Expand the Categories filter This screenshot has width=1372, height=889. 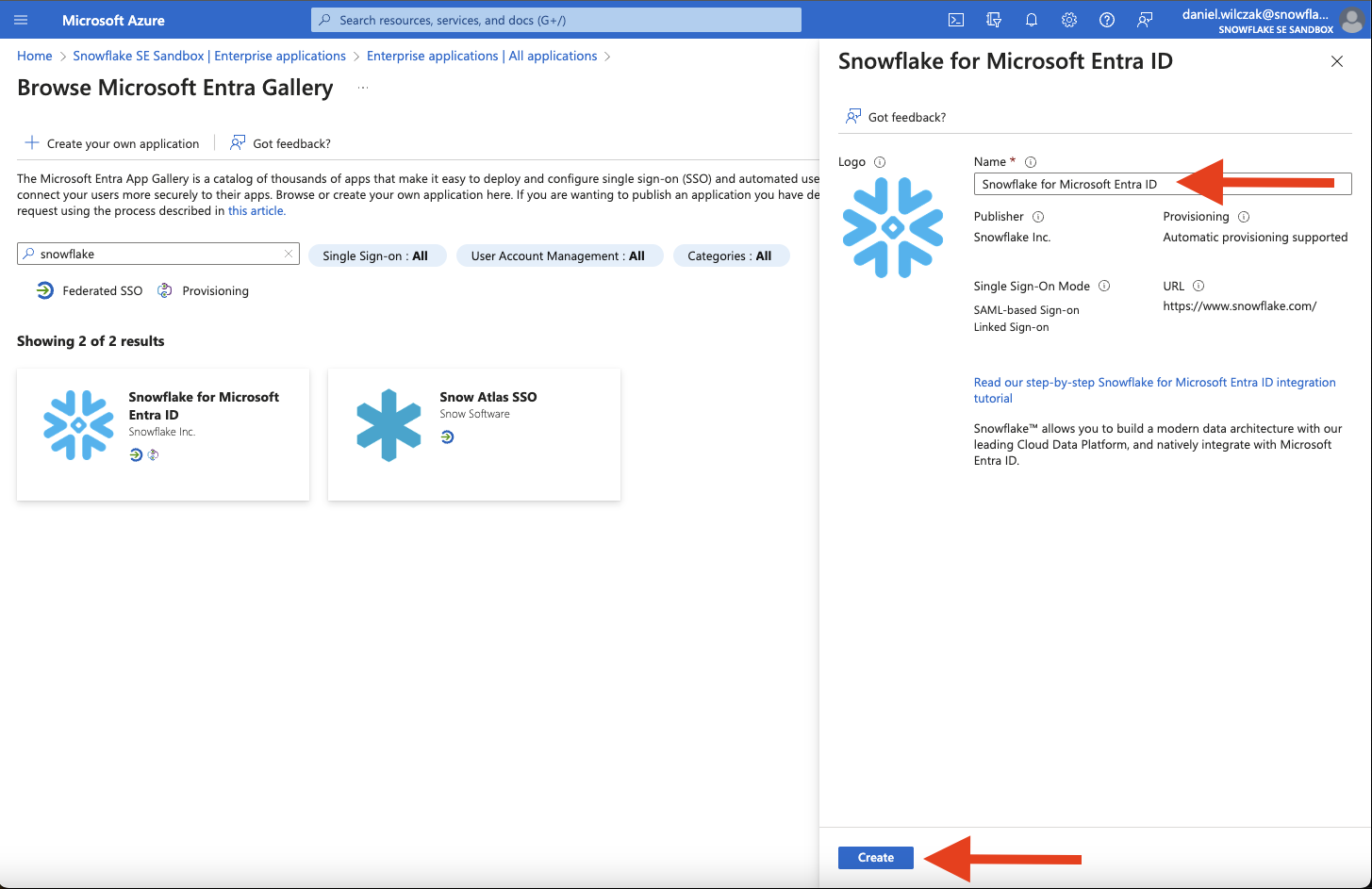pyautogui.click(x=729, y=255)
